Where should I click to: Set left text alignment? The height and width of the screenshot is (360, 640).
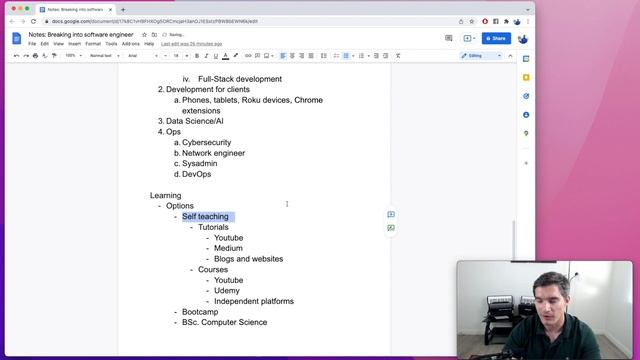coord(282,56)
